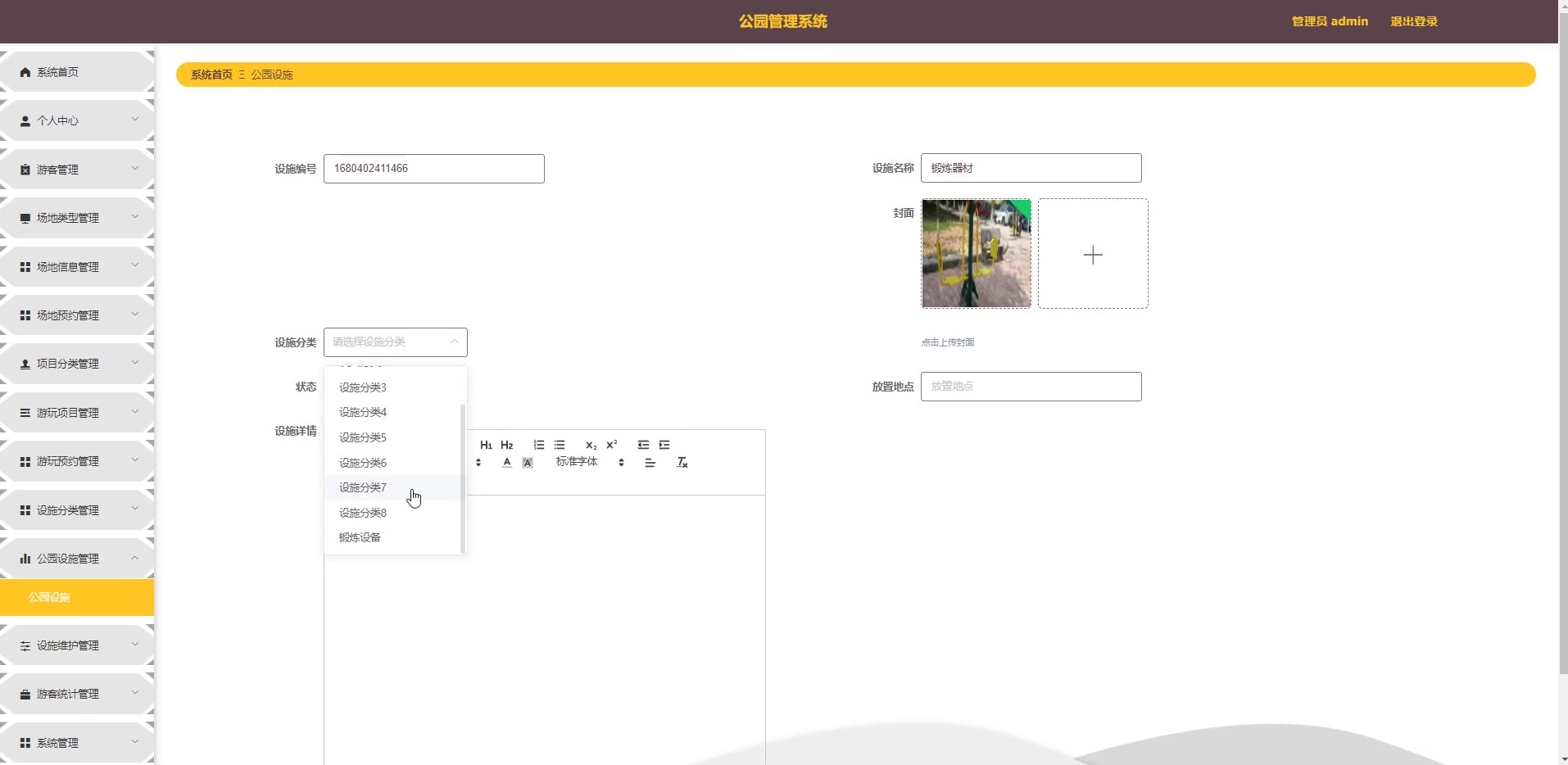1568x765 pixels.
Task: Open the text color picker
Action: (507, 463)
